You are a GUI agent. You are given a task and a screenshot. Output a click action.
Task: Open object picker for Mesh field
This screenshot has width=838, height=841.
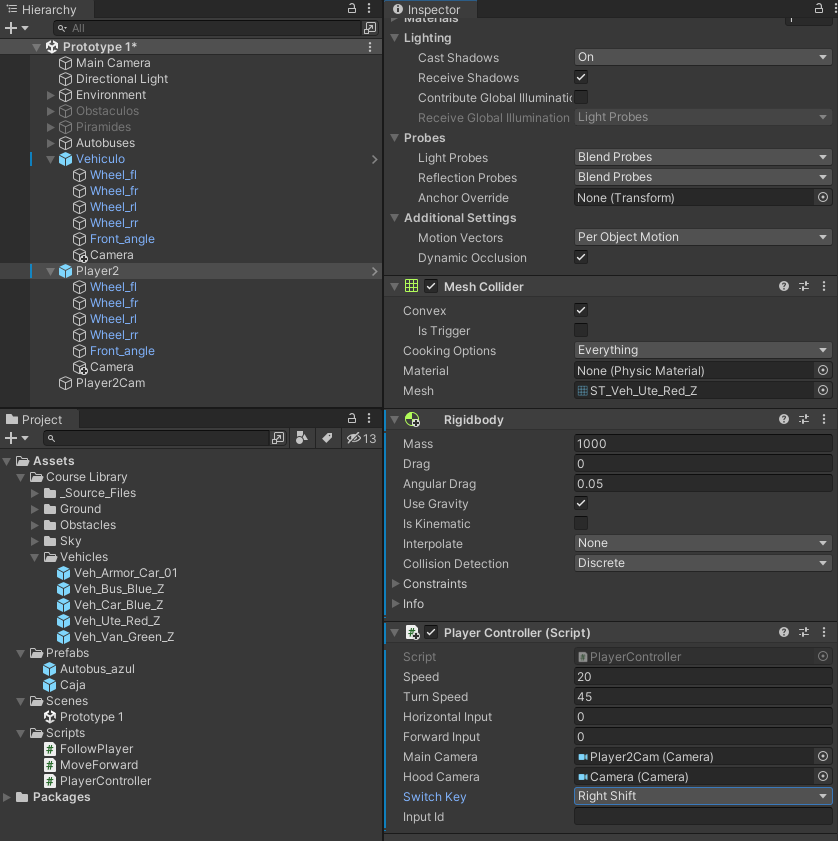[822, 390]
